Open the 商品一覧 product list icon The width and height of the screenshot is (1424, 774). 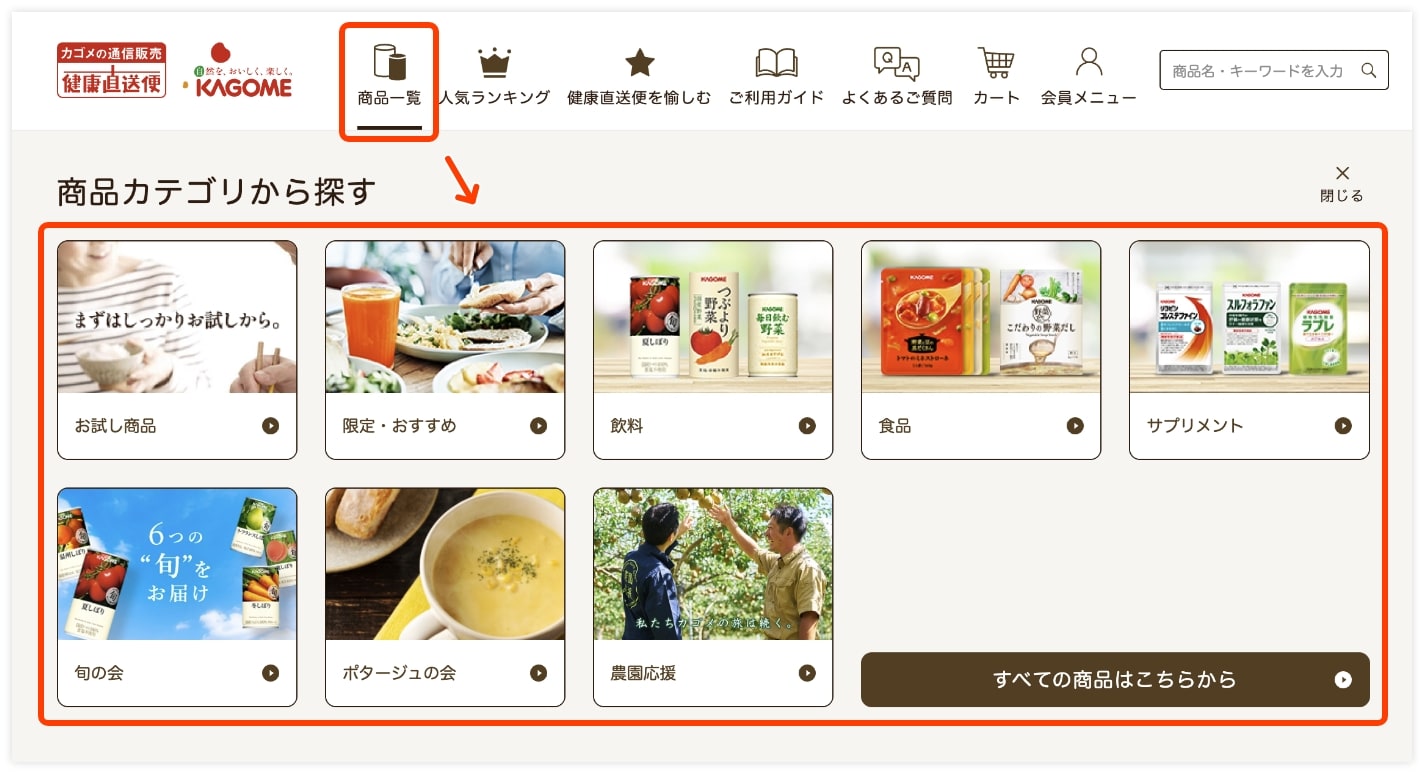[389, 62]
